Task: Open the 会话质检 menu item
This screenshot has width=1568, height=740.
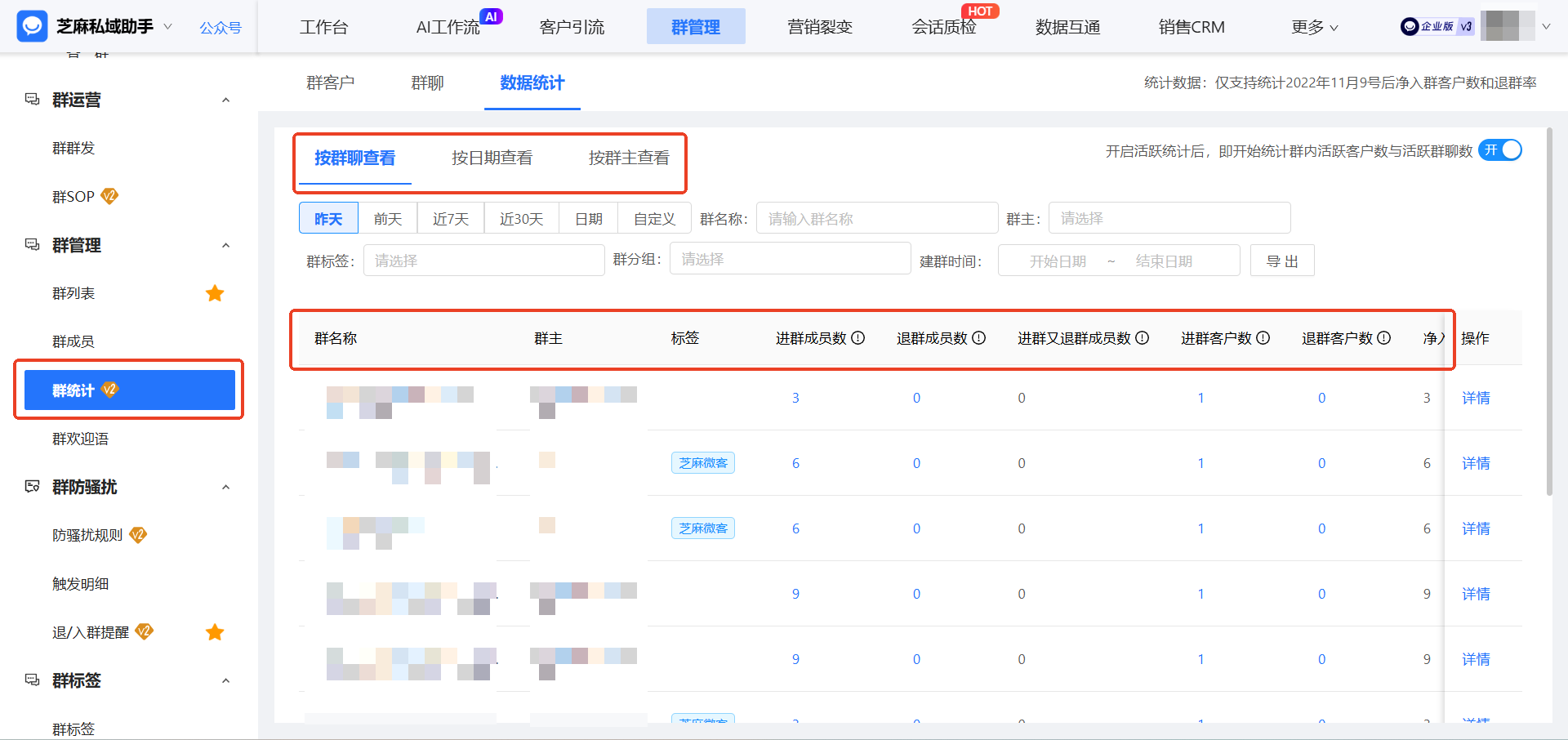Action: (x=943, y=26)
